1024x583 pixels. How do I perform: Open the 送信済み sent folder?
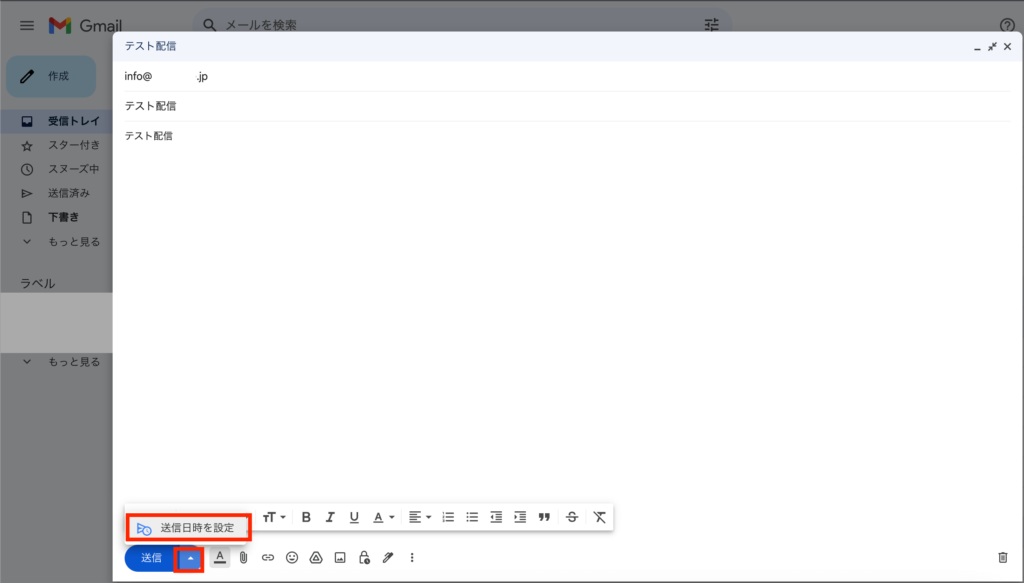coord(69,193)
